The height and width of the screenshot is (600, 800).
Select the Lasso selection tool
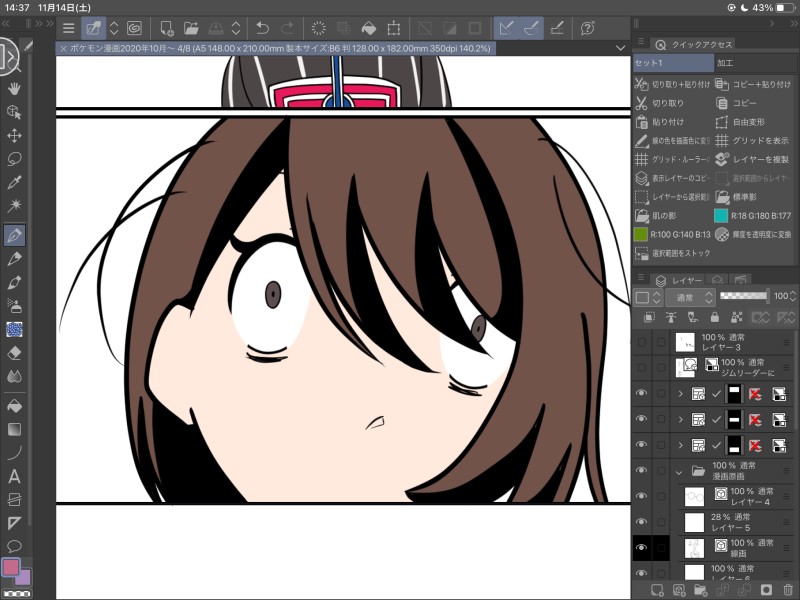pos(14,159)
